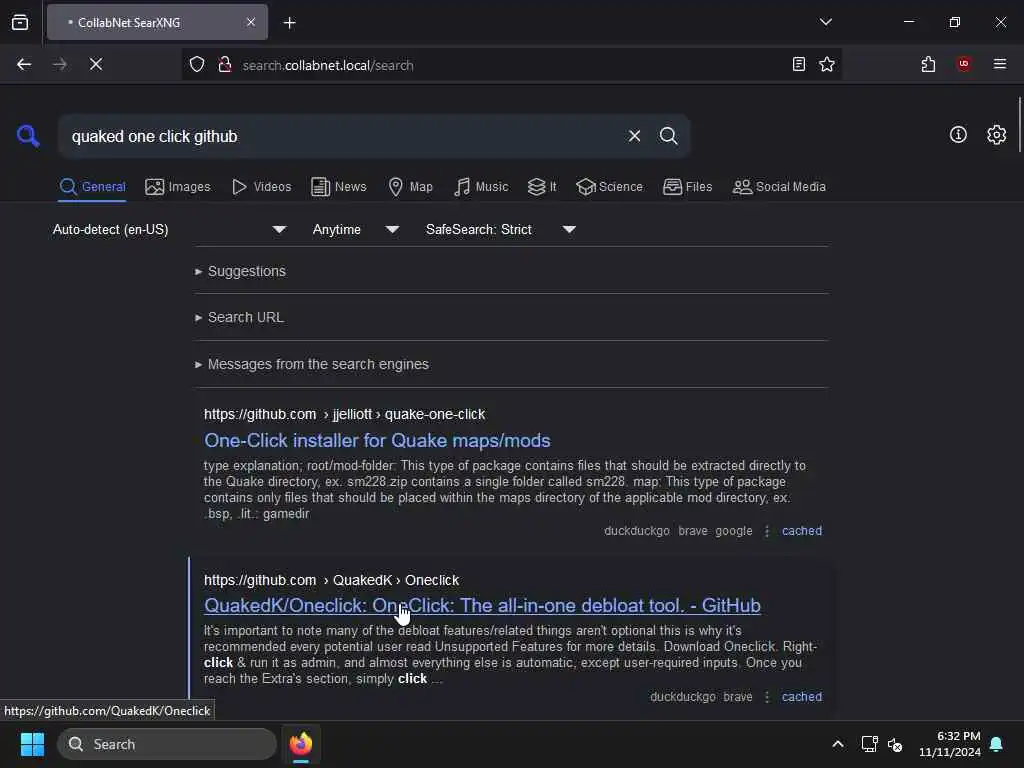Click 'brave' label under QuakedK result
Viewport: 1024px width, 768px height.
pyautogui.click(x=737, y=697)
